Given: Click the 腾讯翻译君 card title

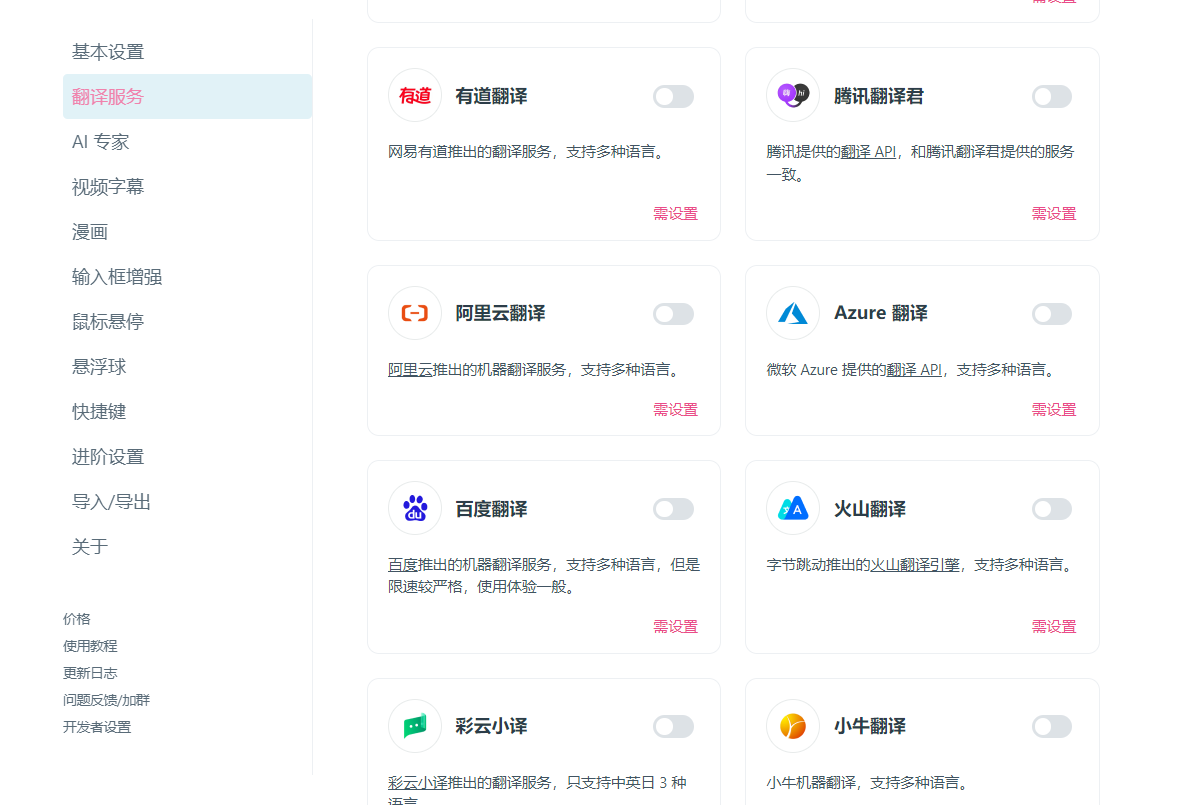Looking at the screenshot, I should 879,97.
